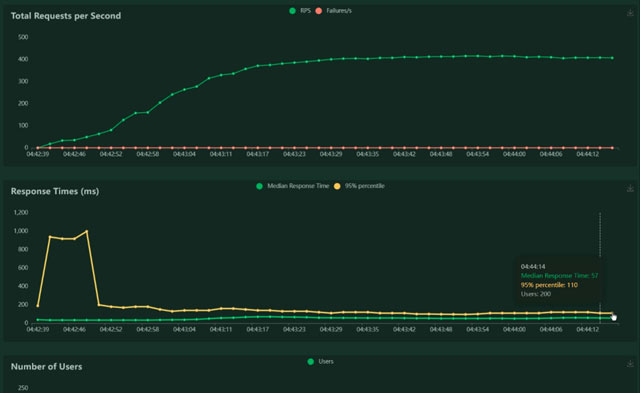Click the 04:42:46 x-axis label in Response Times
Screen dimensions: 640x393
(x=74, y=329)
